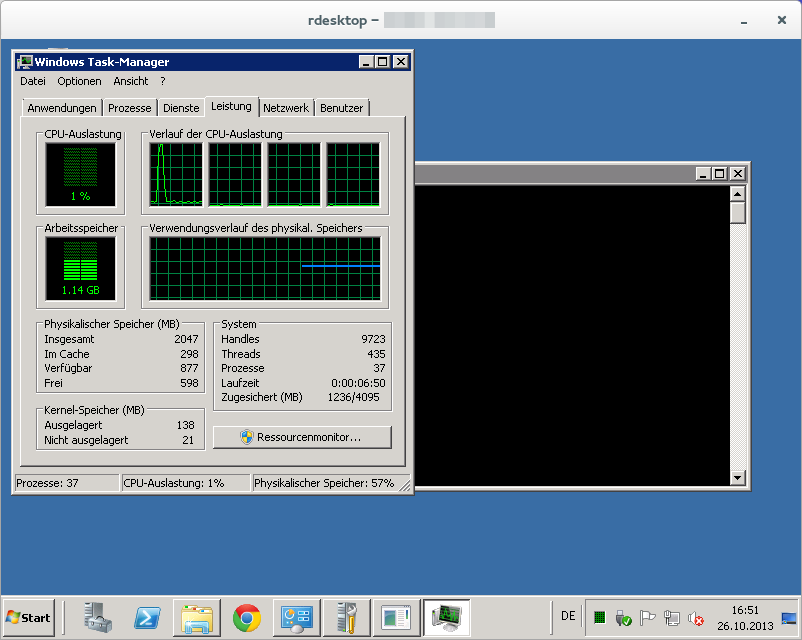Click the Task Manager green tray icon
802x640 pixels.
(599, 618)
